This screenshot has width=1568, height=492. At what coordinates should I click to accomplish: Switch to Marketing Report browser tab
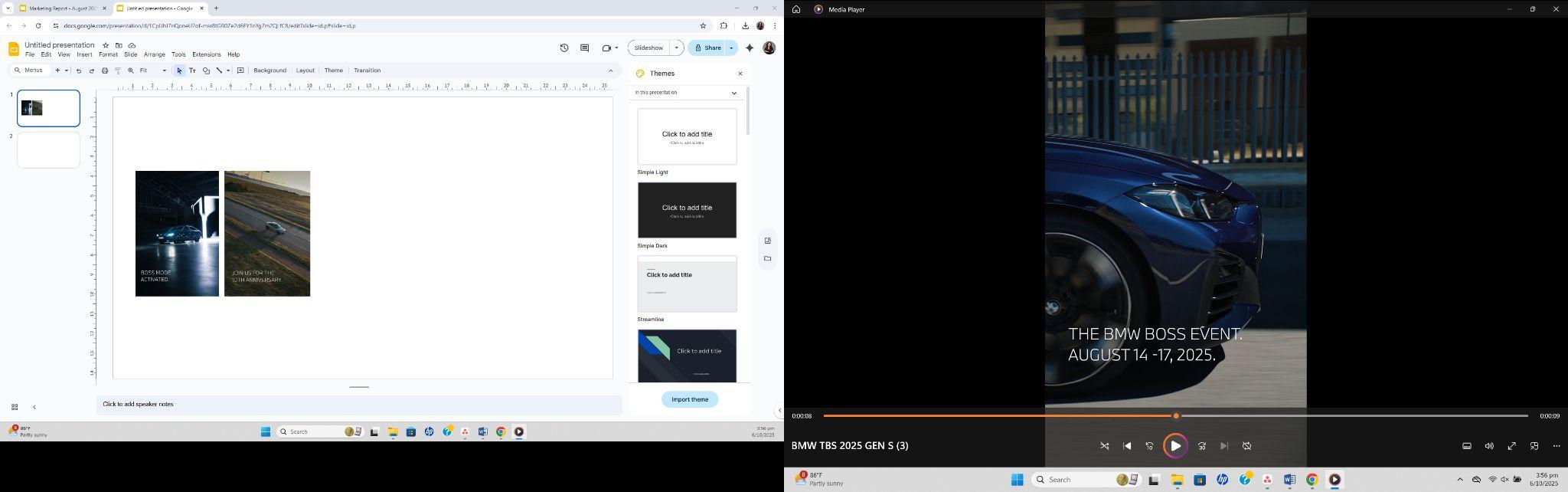point(63,8)
